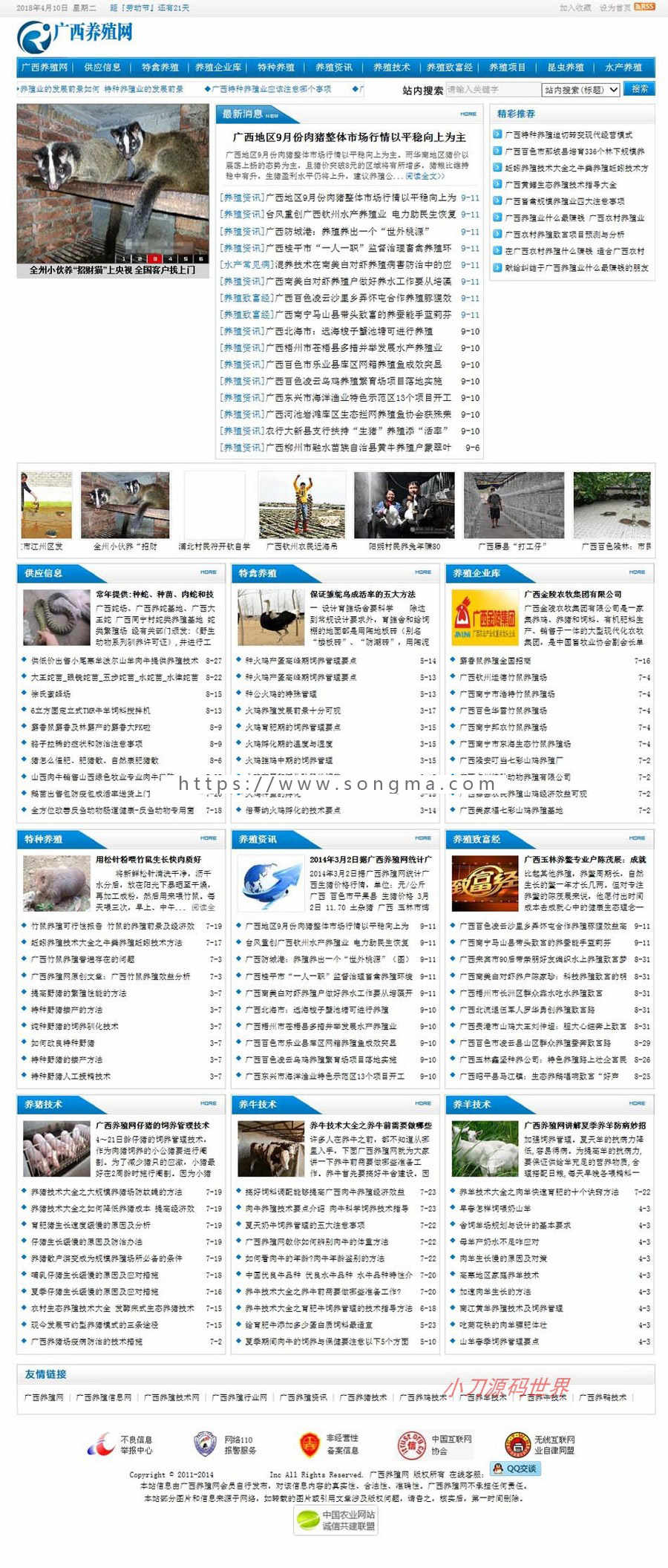Open article 广西东兴市海洋渔业特色示范区13个项目开工
This screenshot has height=1568, width=668.
point(358,398)
